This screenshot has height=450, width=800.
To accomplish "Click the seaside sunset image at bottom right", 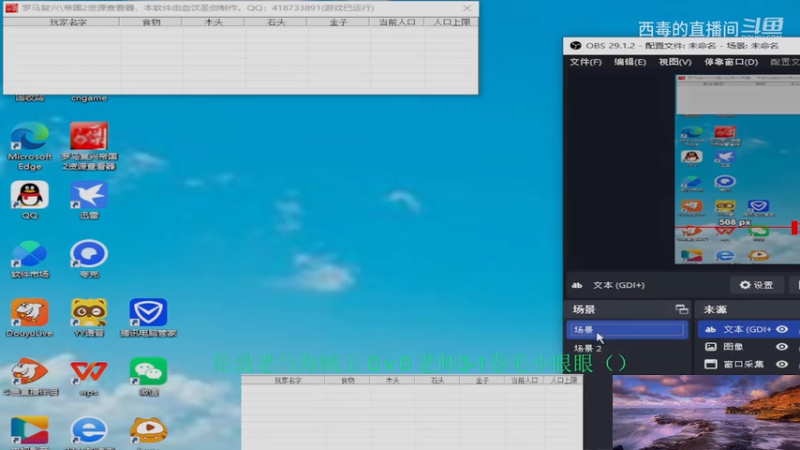I will (706, 412).
